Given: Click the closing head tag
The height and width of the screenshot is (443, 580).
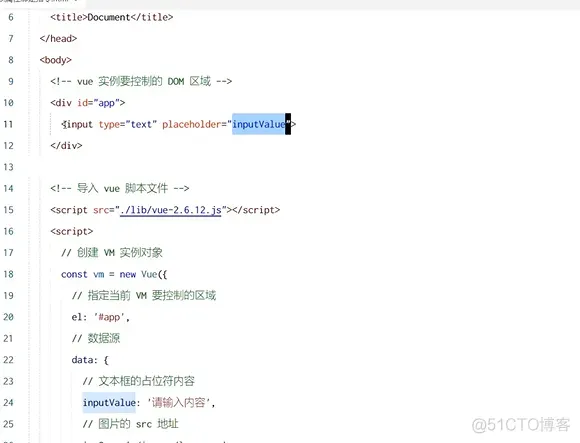Looking at the screenshot, I should (58, 38).
